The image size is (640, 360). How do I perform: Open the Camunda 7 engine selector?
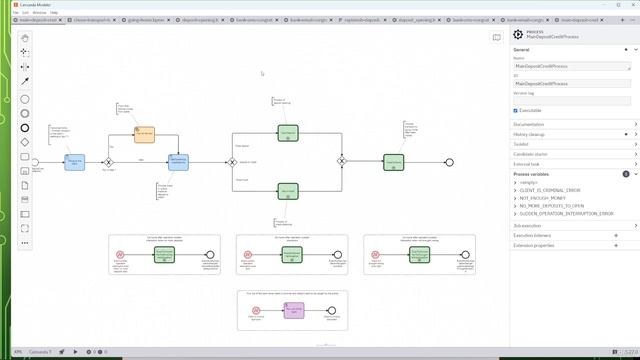click(40, 352)
